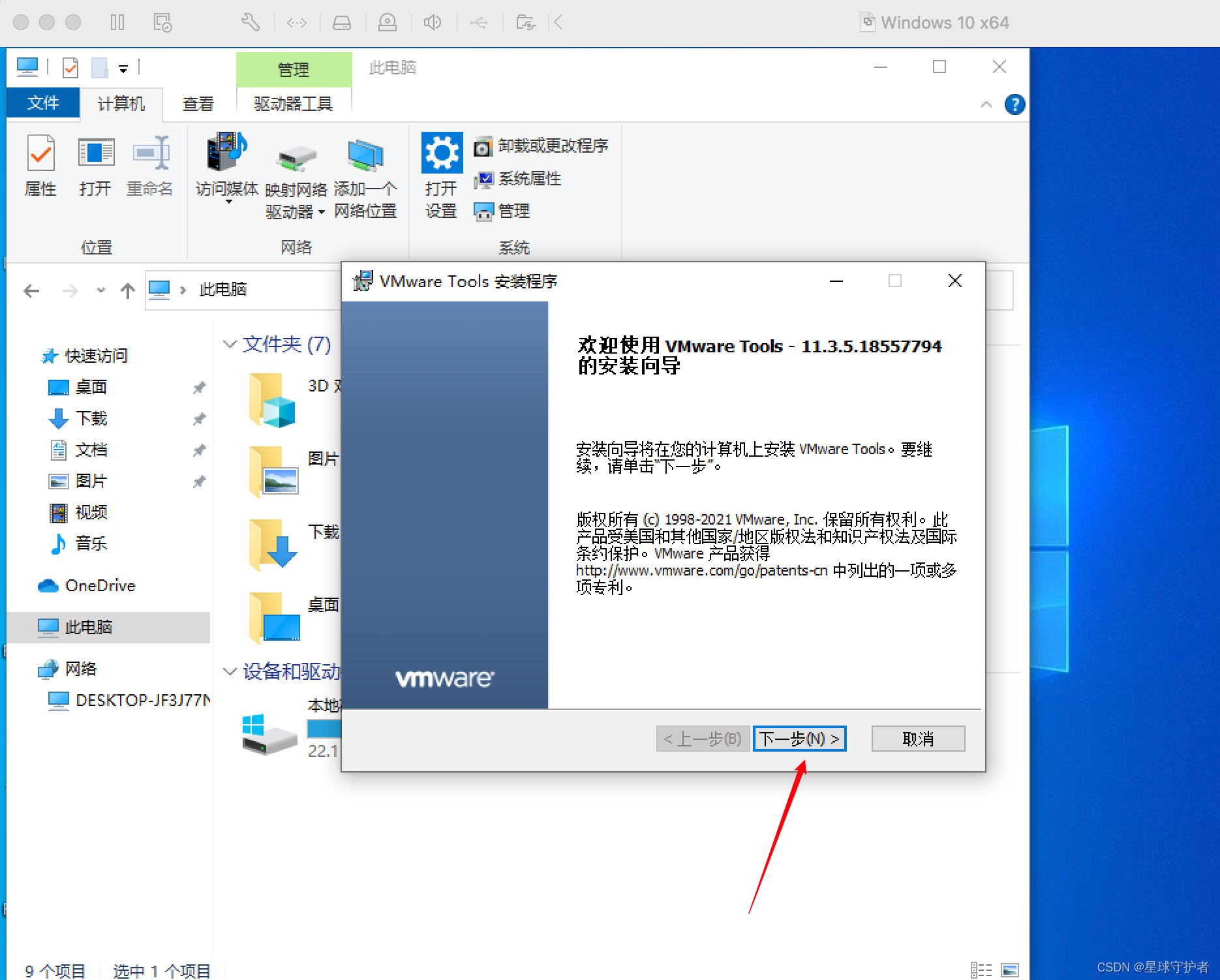Click the collapse toolbar arrow in VMware toolbar
This screenshot has height=980, width=1220.
tap(558, 23)
